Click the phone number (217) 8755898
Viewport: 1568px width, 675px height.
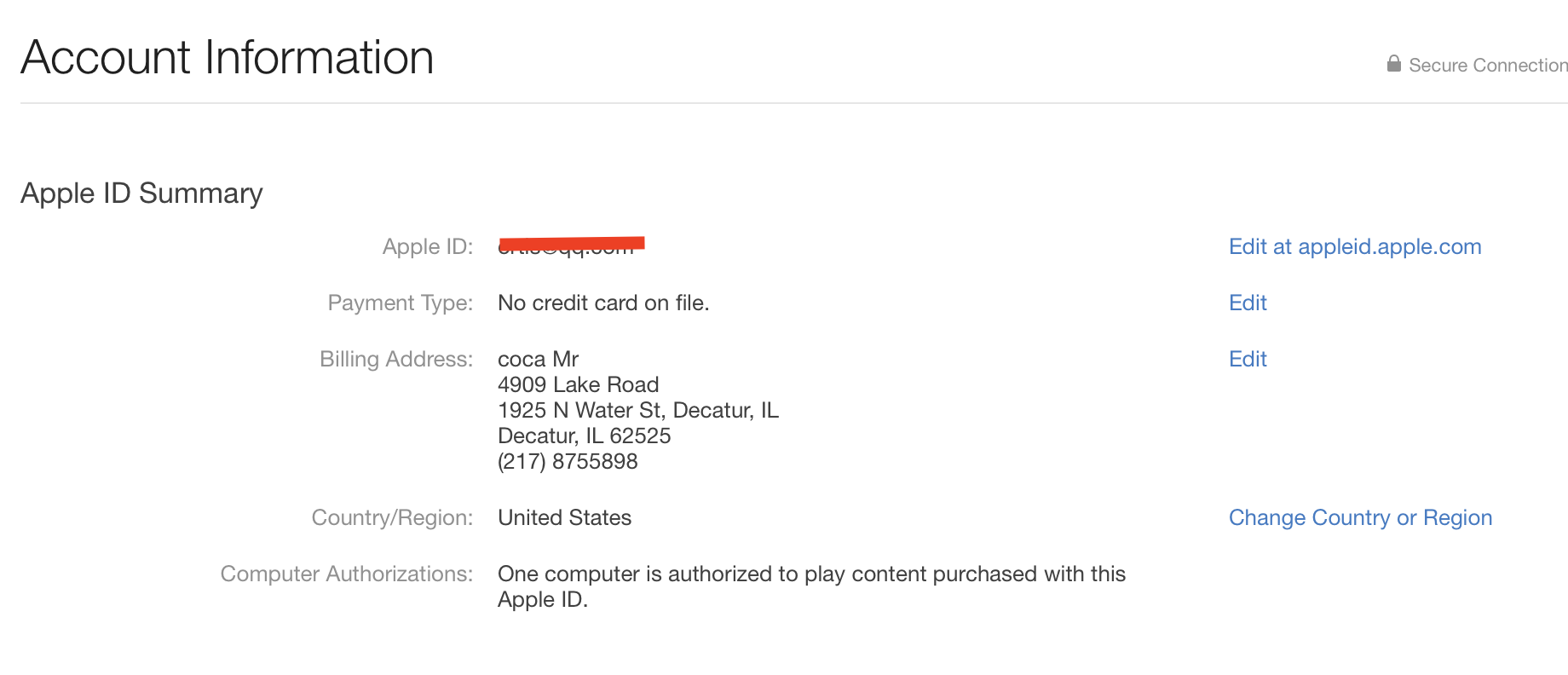tap(568, 461)
